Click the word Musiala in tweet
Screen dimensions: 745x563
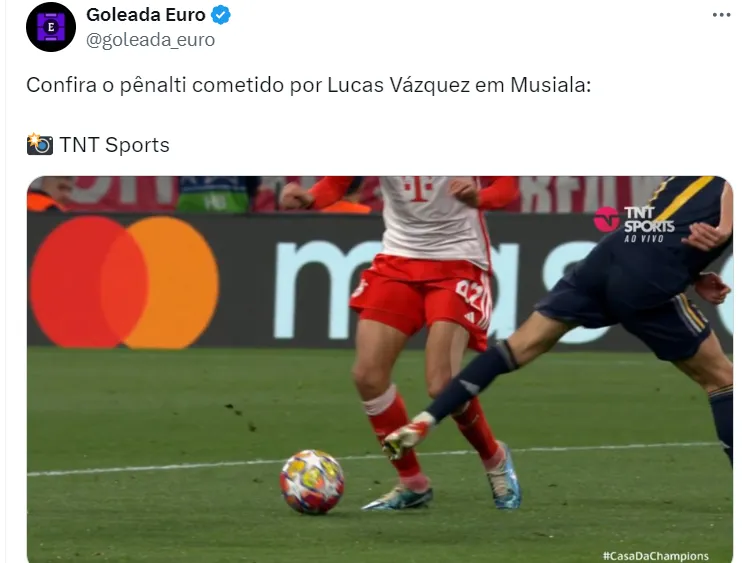(551, 86)
